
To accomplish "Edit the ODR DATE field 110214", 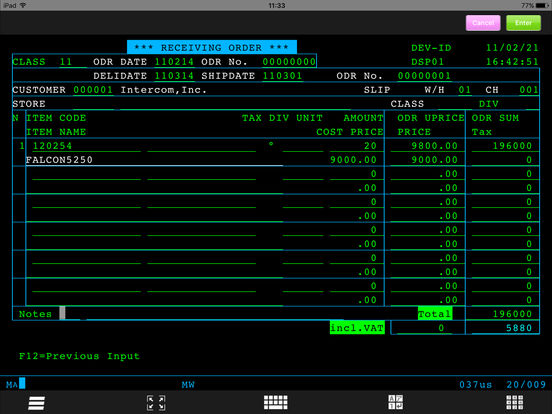I will (x=174, y=62).
